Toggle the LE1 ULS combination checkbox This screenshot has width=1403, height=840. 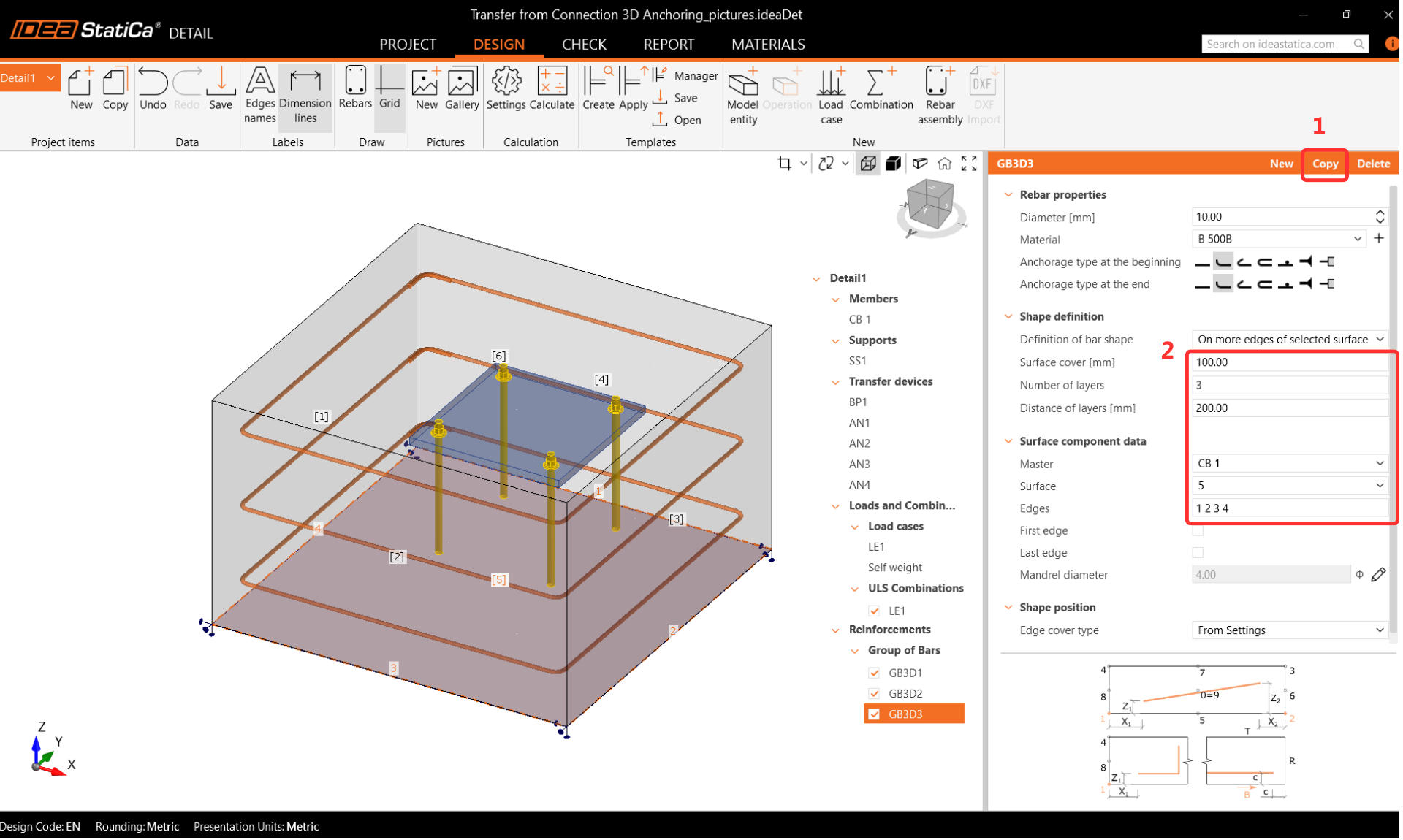(874, 611)
